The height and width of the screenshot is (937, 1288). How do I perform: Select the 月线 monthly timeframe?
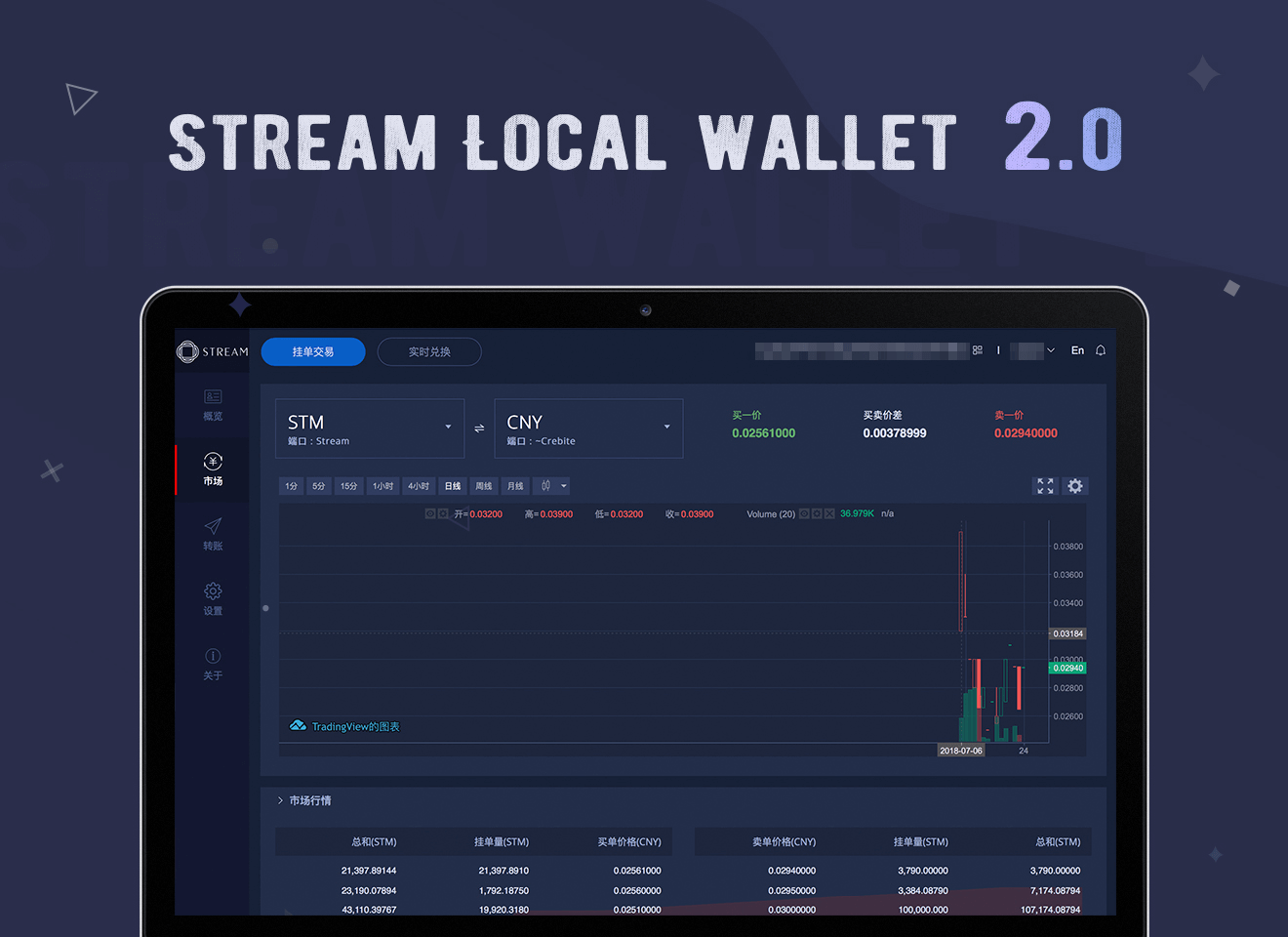[515, 486]
